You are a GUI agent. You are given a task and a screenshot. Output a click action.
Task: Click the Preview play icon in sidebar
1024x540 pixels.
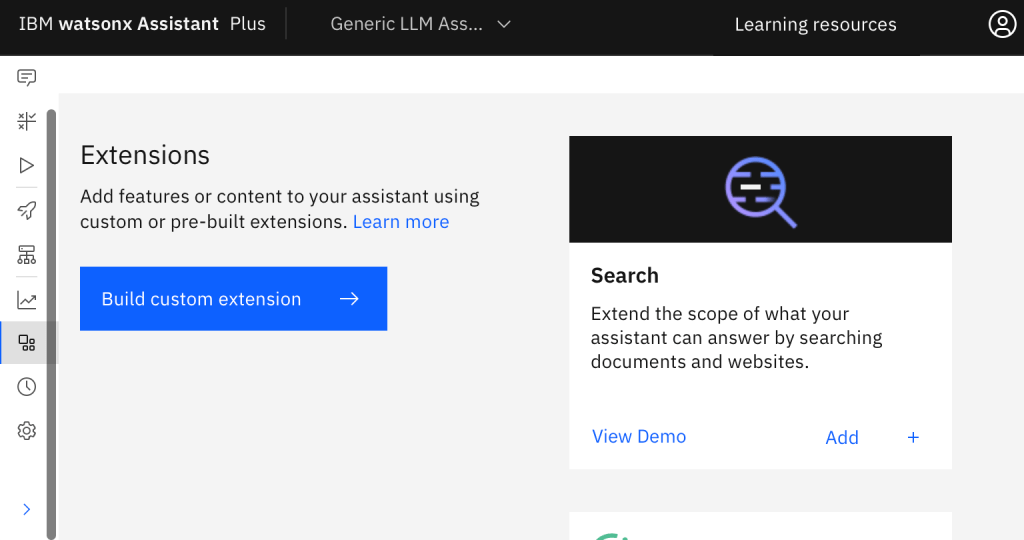pos(27,165)
